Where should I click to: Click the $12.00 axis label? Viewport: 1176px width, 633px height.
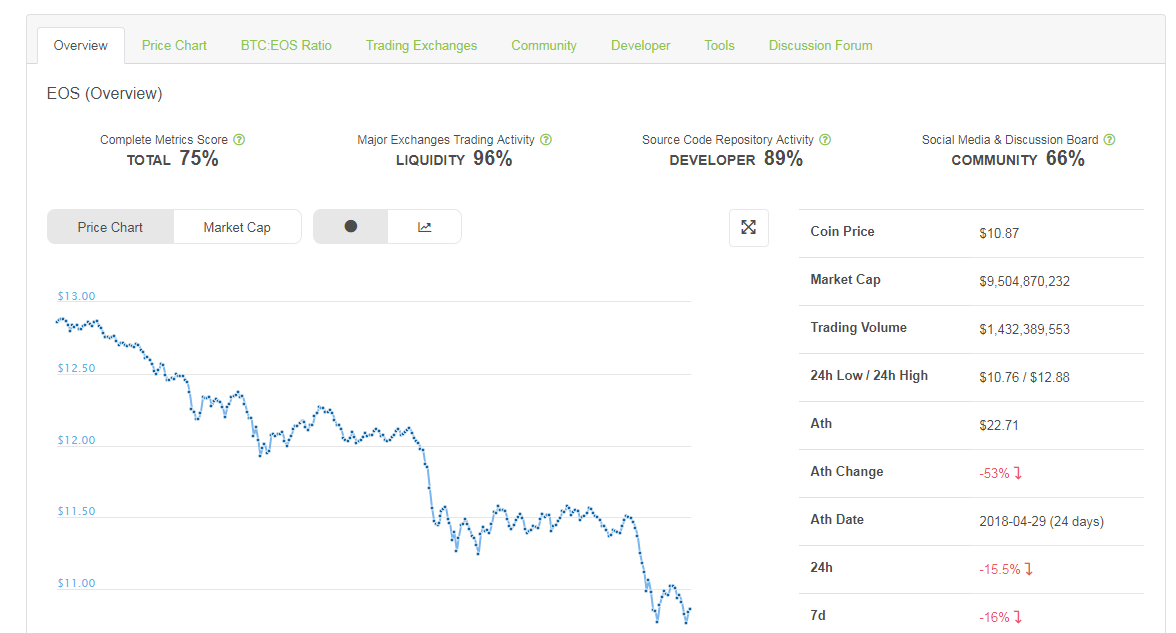click(x=76, y=440)
